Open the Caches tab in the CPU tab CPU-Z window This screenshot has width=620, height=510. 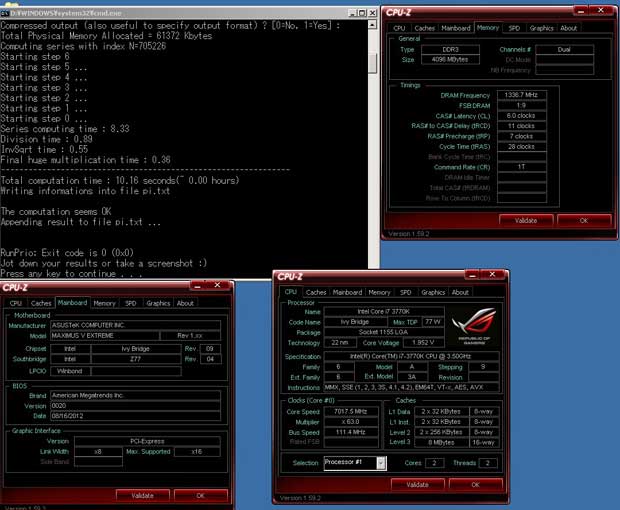[316, 293]
